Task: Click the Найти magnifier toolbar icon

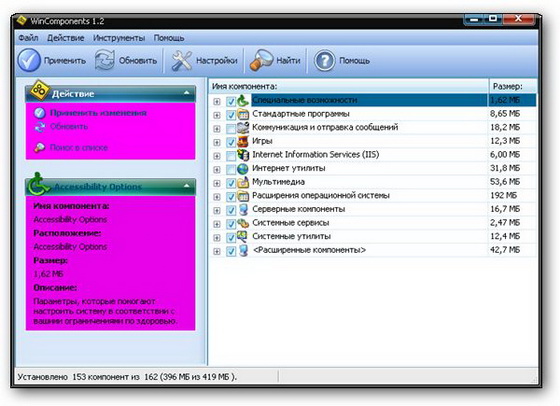Action: point(261,60)
